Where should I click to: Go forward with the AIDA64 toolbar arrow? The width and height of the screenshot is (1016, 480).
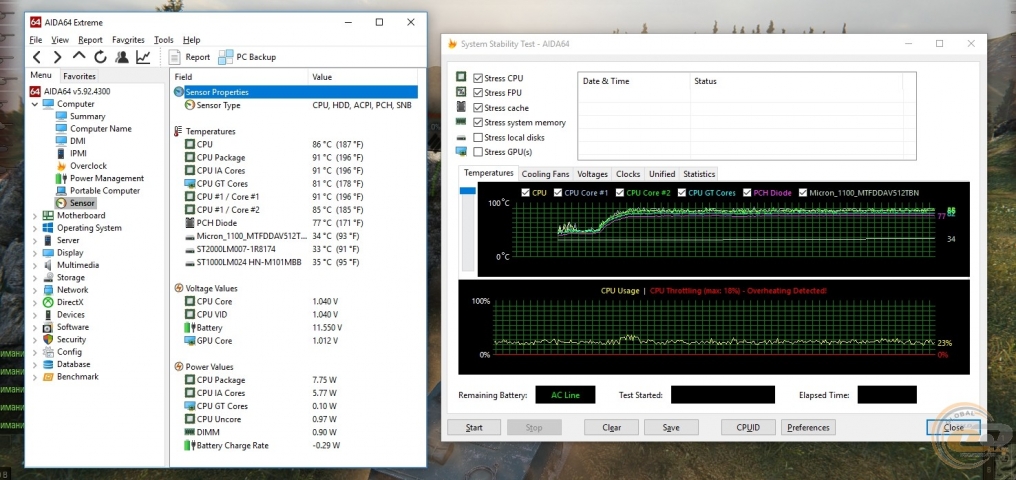point(58,57)
